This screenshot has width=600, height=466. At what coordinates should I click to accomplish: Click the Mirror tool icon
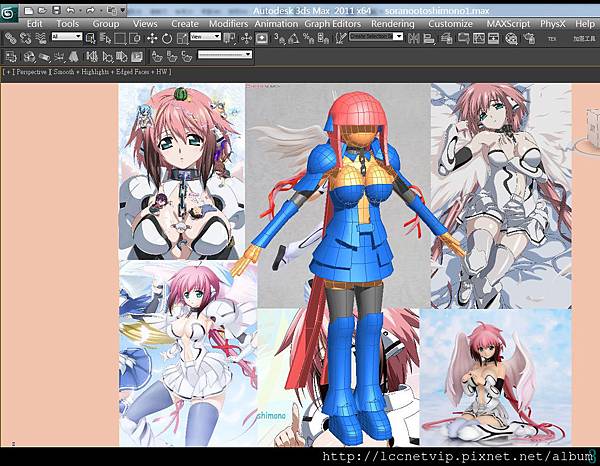(x=414, y=38)
